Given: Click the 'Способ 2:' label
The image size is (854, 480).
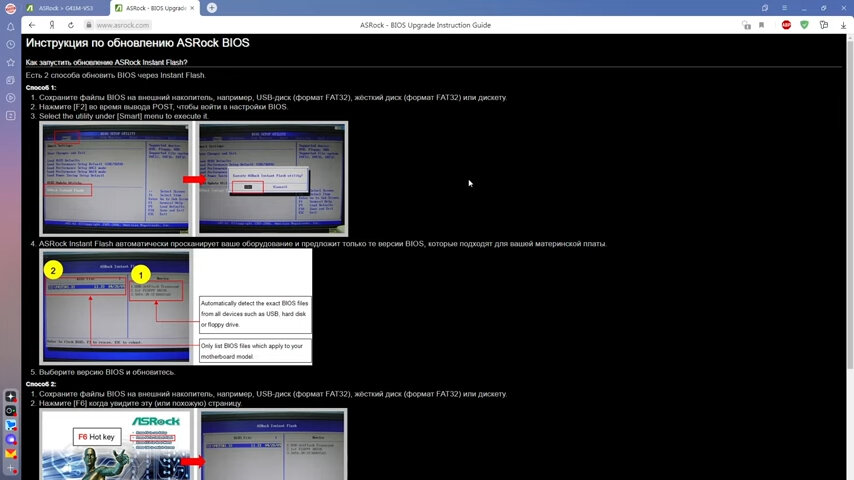Looking at the screenshot, I should pos(41,384).
